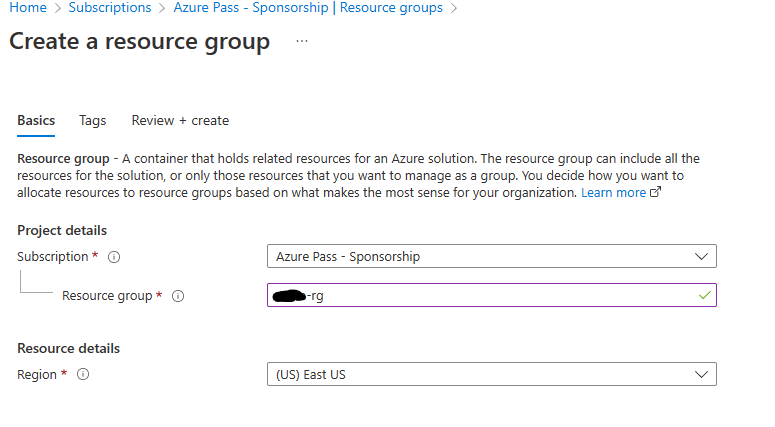775x427 pixels.
Task: Click the Subscription field label
Action: click(x=53, y=256)
